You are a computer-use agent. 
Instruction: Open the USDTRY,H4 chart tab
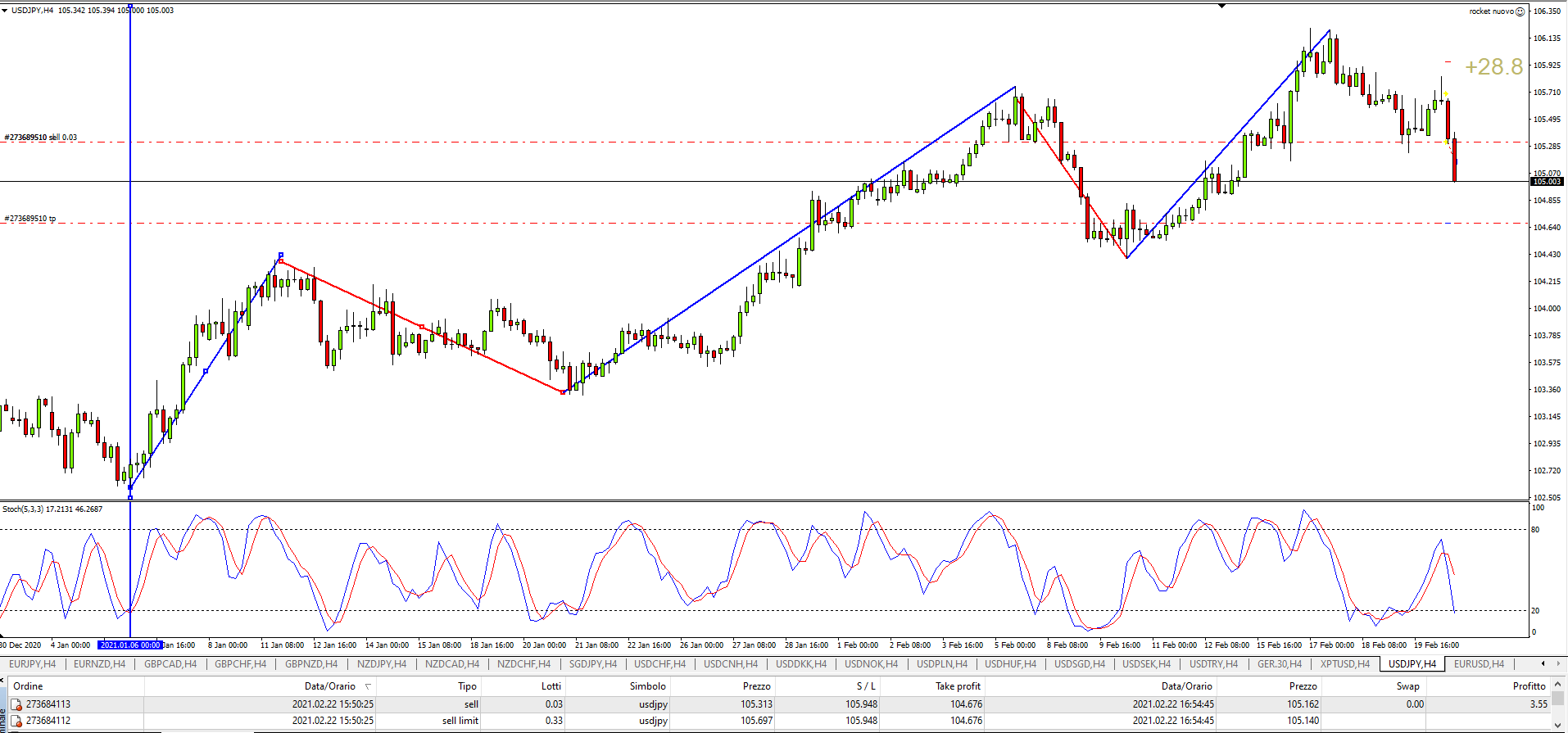coord(1214,664)
